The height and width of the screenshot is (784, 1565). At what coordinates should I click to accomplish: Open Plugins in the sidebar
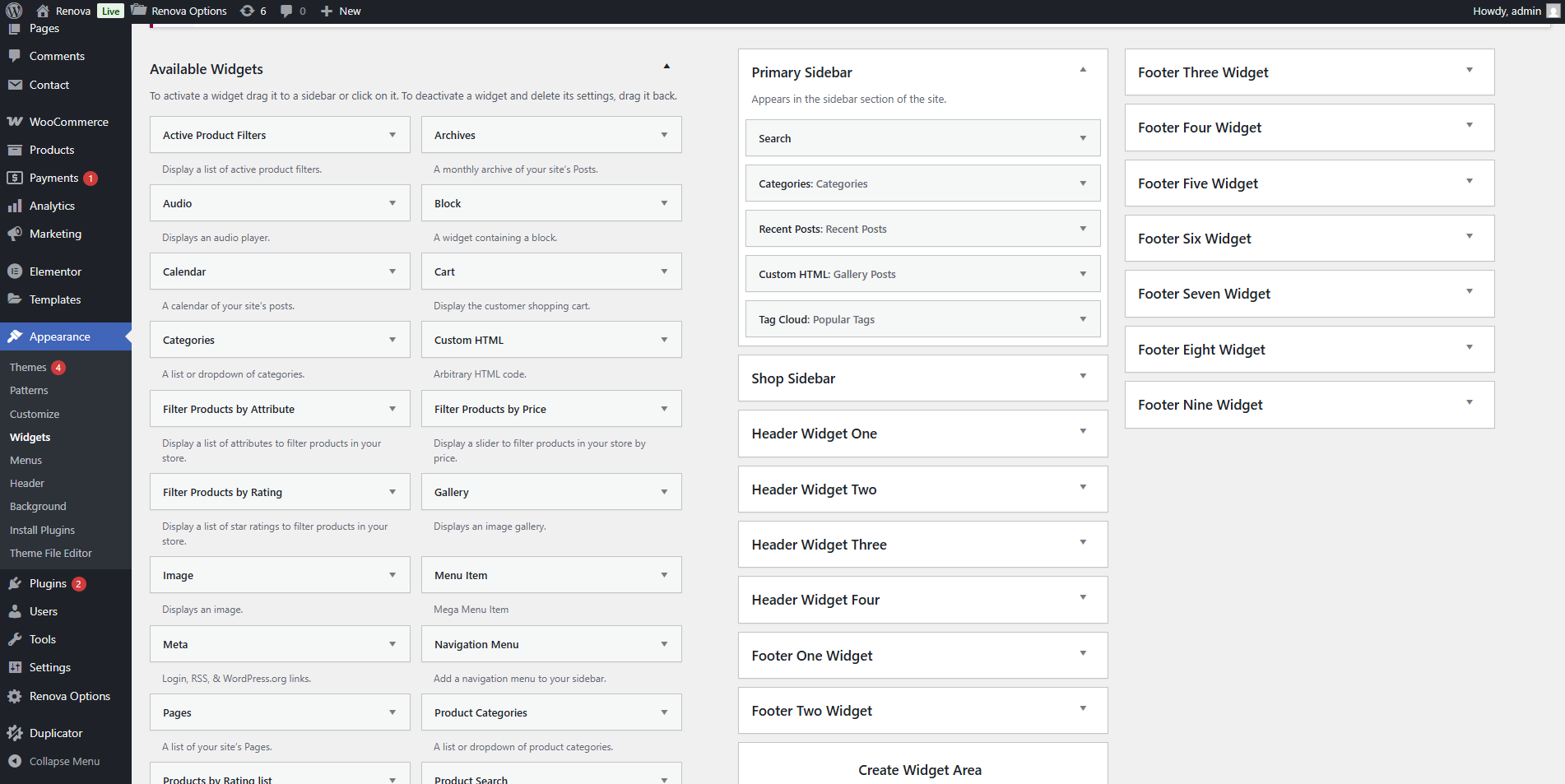pos(48,583)
